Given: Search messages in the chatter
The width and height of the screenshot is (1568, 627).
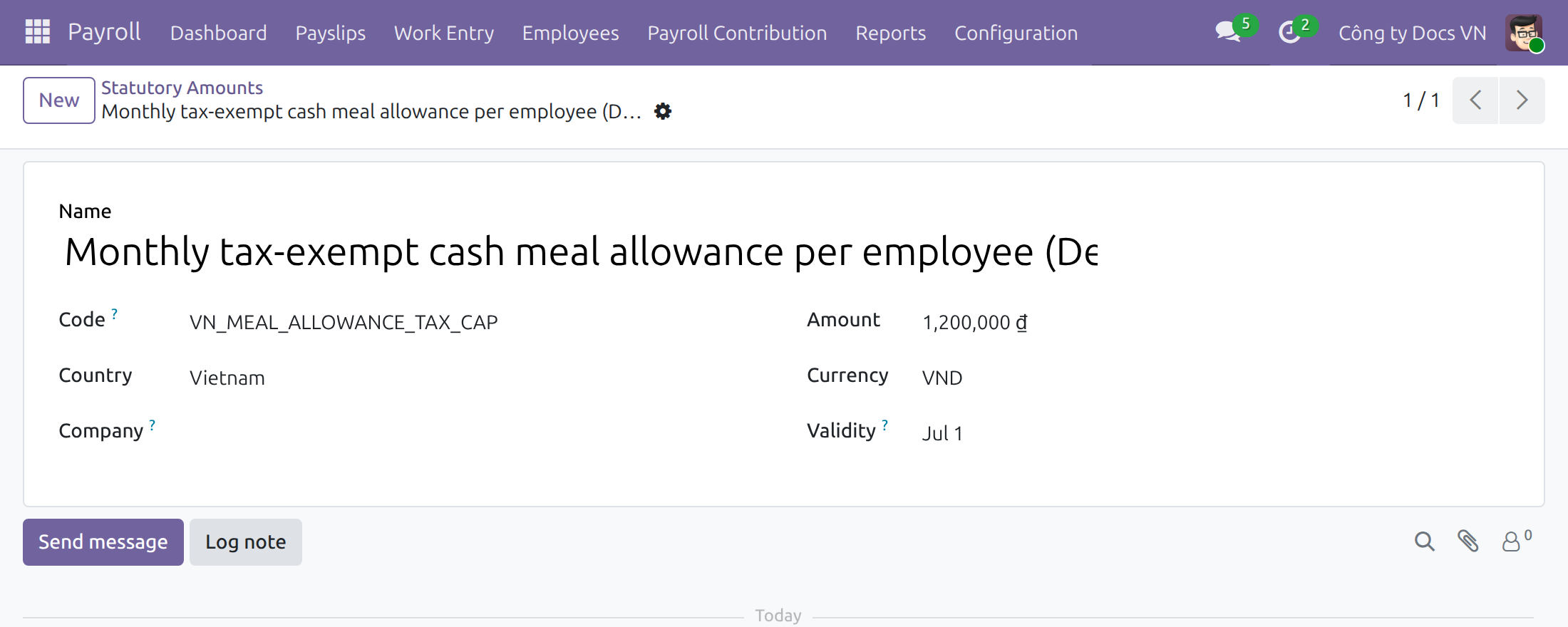Looking at the screenshot, I should coord(1424,541).
